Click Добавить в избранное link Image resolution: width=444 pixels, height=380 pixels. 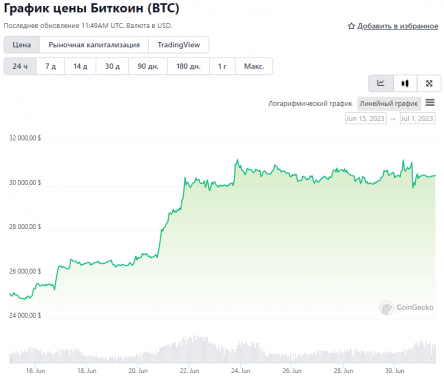click(x=398, y=26)
